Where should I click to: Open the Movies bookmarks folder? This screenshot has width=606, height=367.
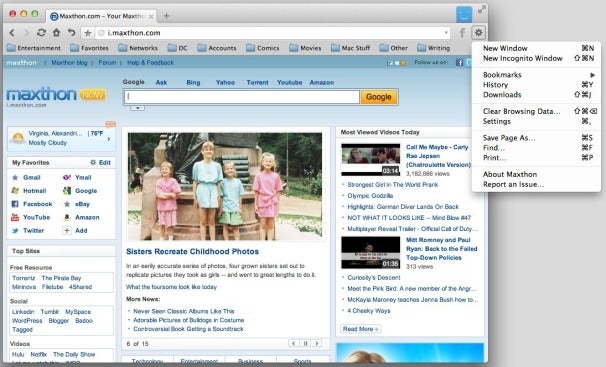pyautogui.click(x=305, y=48)
